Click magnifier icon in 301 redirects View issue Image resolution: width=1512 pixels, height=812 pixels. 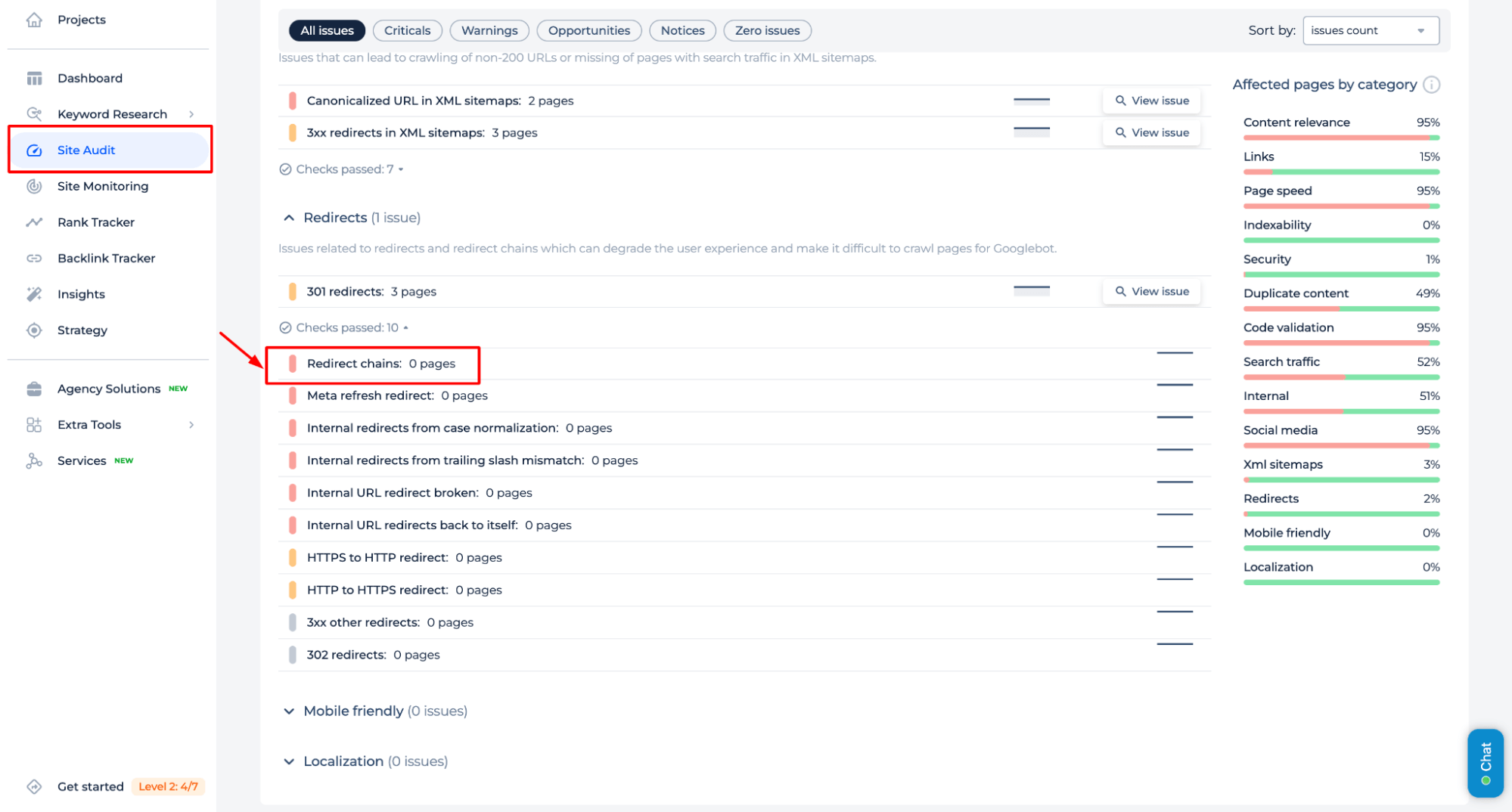pos(1121,291)
